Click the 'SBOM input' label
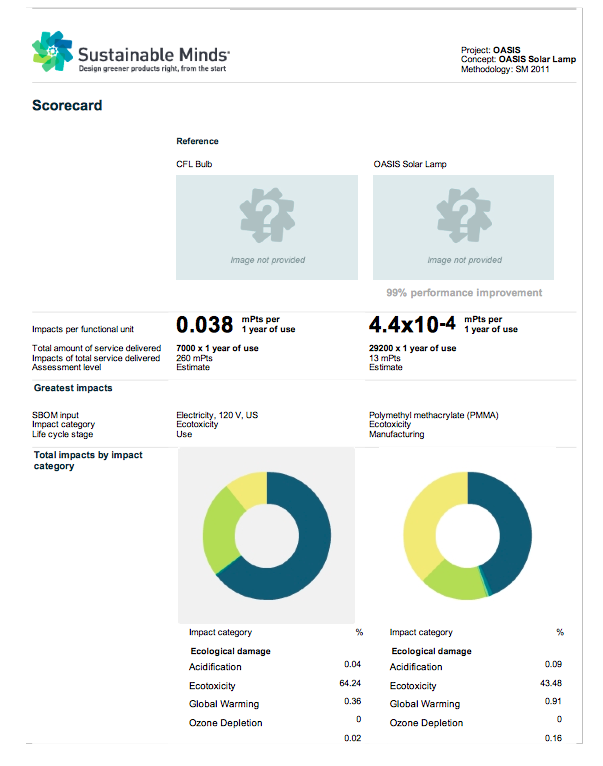Viewport: 603px width, 766px height. [x=55, y=415]
